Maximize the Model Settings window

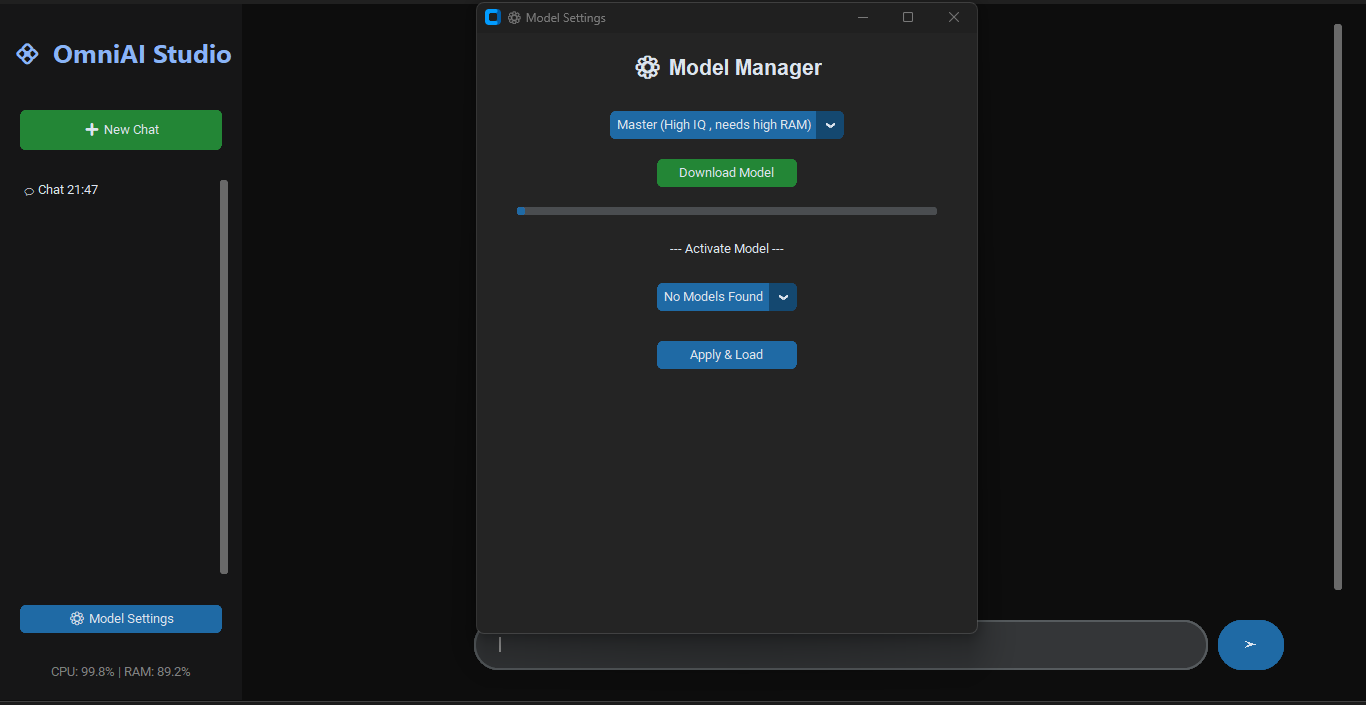pyautogui.click(x=908, y=17)
